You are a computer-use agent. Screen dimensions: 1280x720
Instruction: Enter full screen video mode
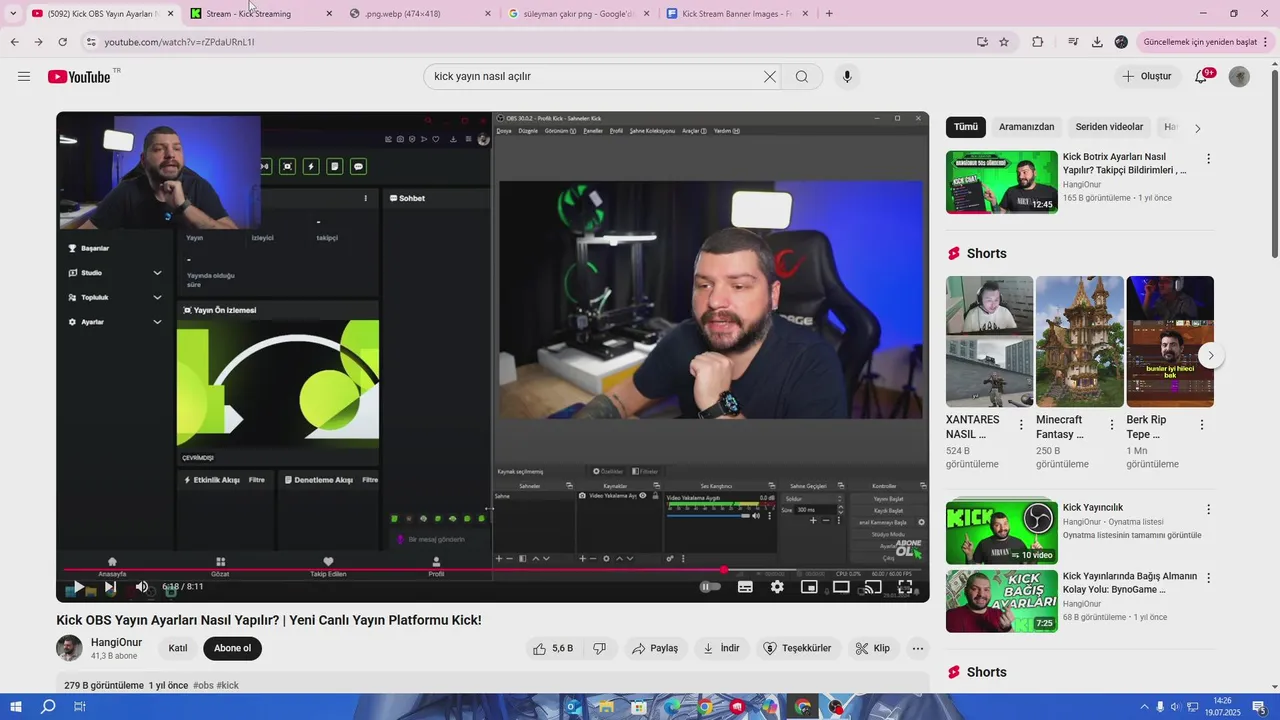905,587
